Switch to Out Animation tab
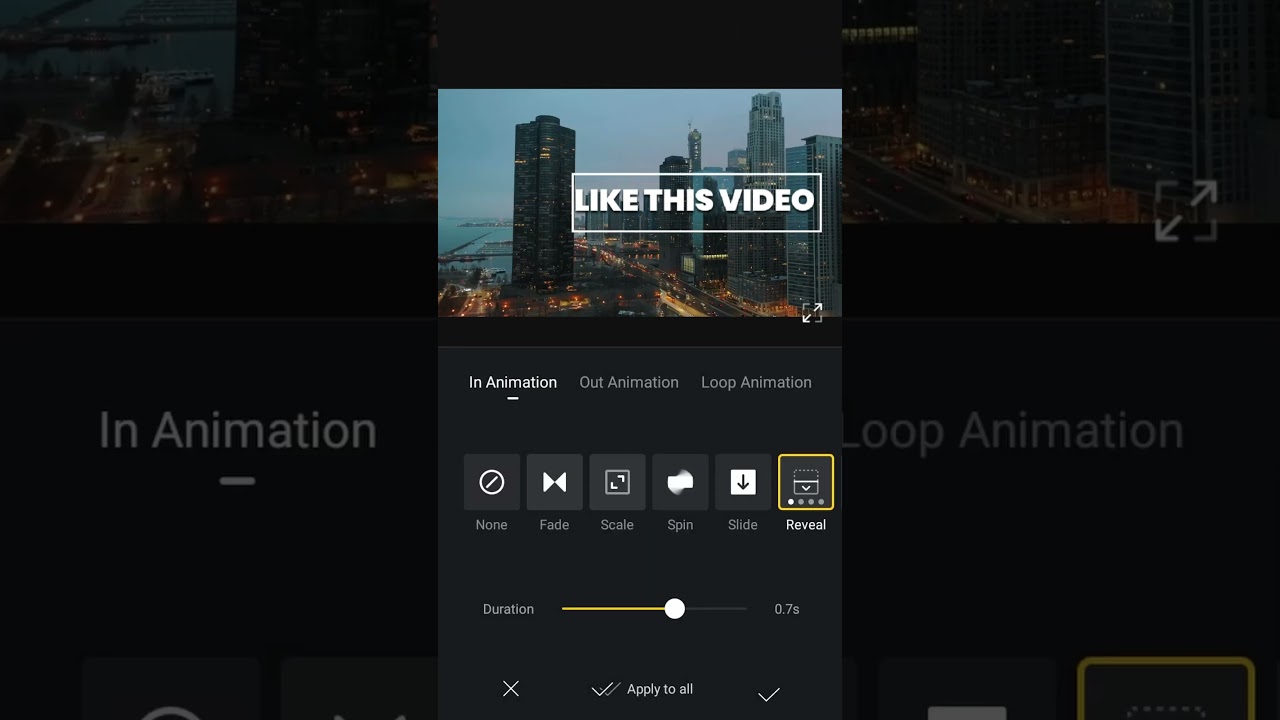This screenshot has height=720, width=1280. 629,382
